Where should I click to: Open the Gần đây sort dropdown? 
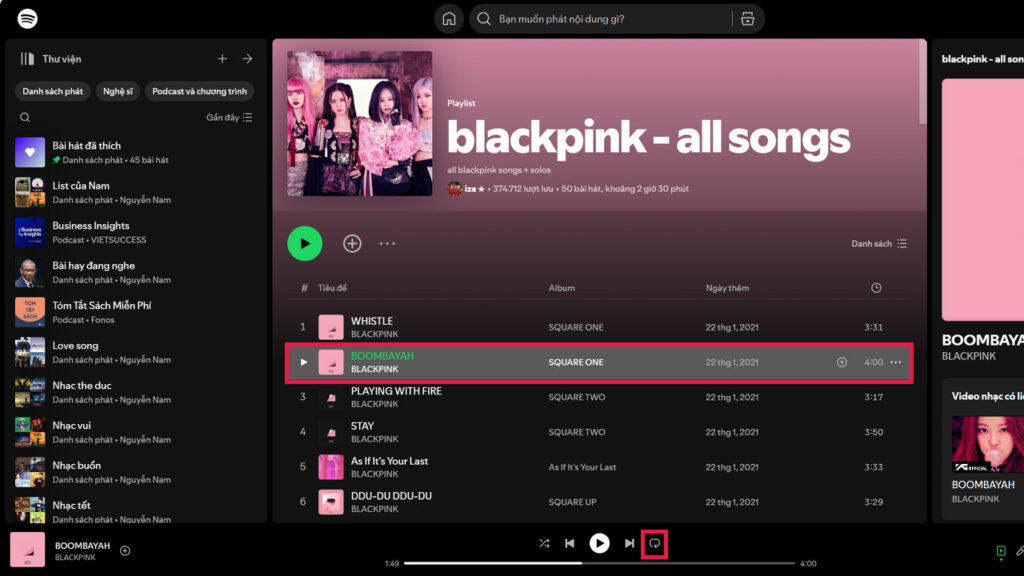[229, 118]
